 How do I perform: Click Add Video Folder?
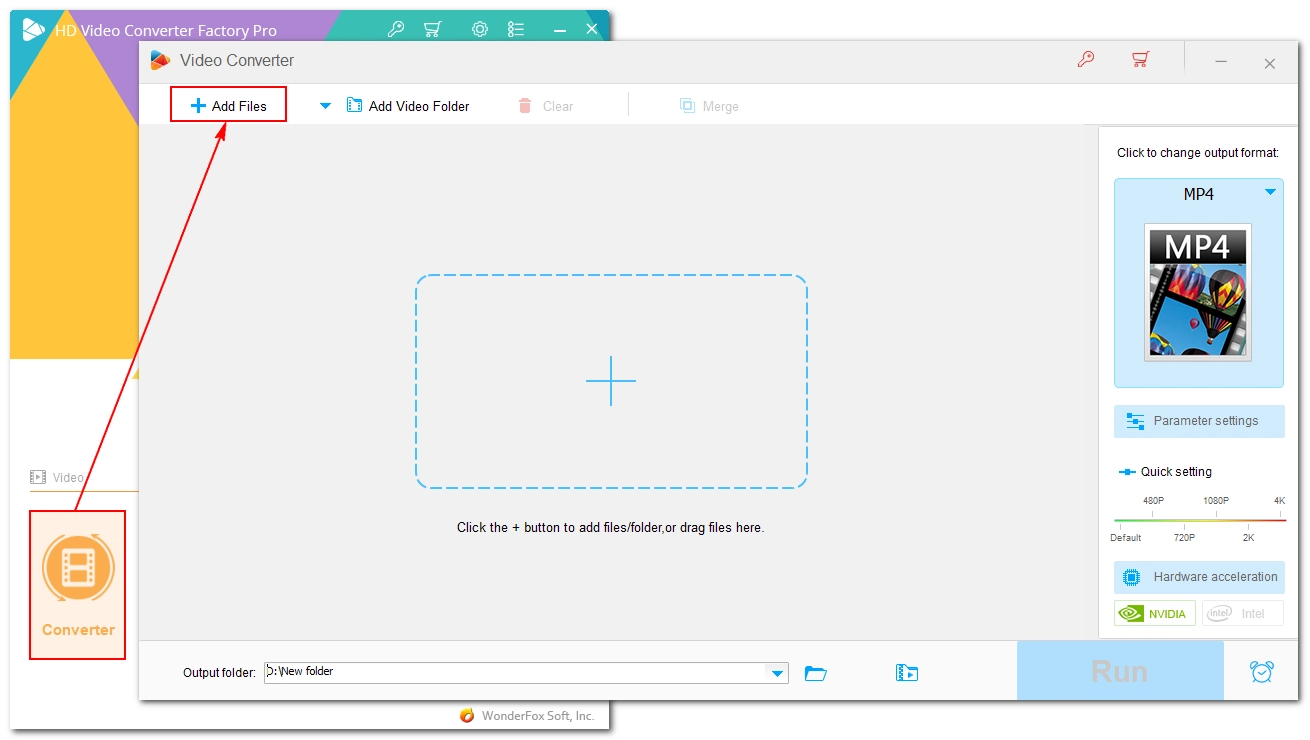(x=408, y=106)
